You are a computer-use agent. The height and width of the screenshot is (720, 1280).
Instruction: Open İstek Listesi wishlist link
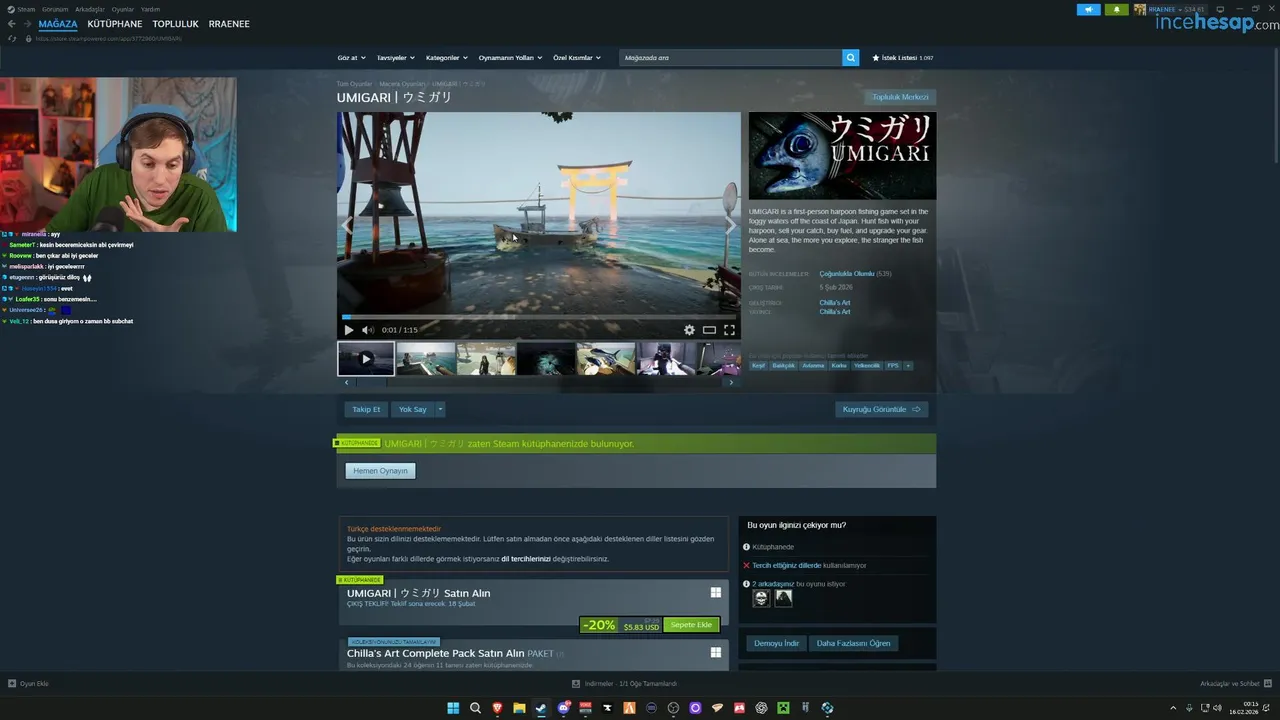point(903,58)
